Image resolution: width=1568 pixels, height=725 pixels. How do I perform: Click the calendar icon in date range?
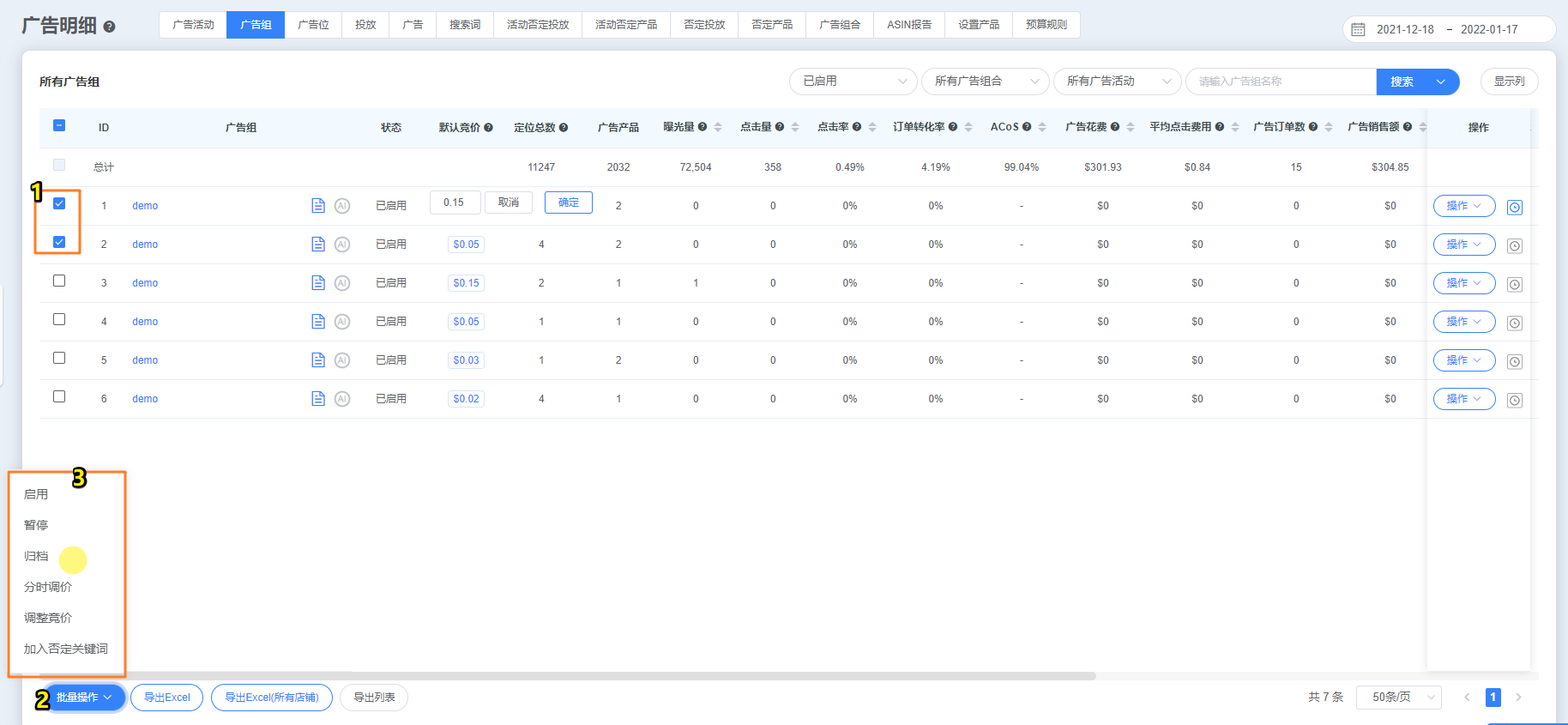coord(1358,29)
